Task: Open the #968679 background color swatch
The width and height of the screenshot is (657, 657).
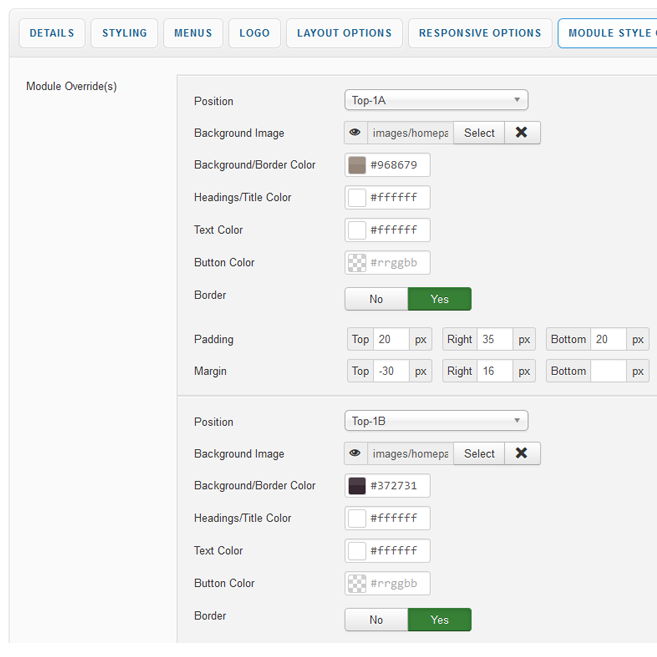Action: [x=357, y=165]
